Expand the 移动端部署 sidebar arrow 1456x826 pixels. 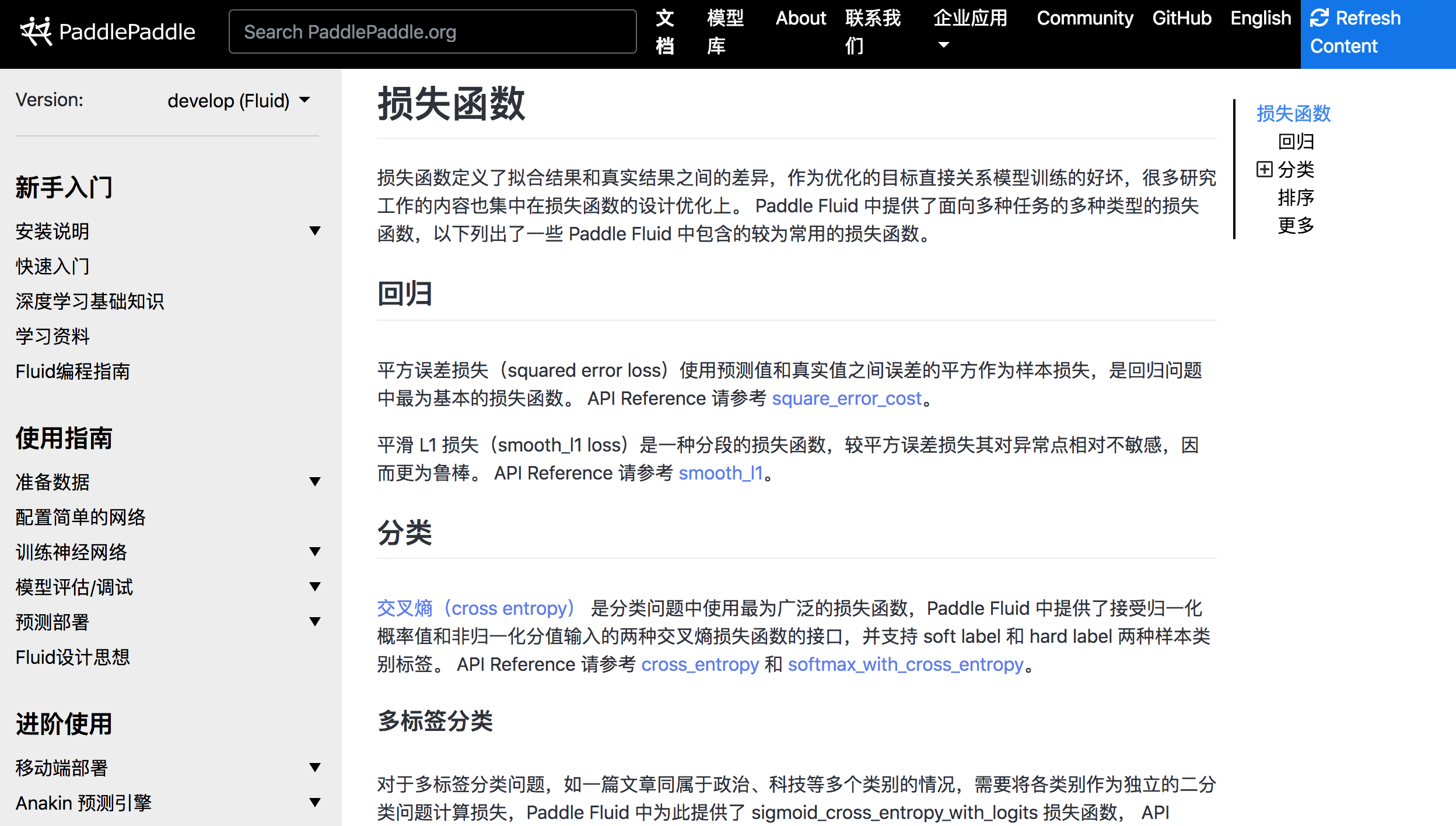point(315,768)
